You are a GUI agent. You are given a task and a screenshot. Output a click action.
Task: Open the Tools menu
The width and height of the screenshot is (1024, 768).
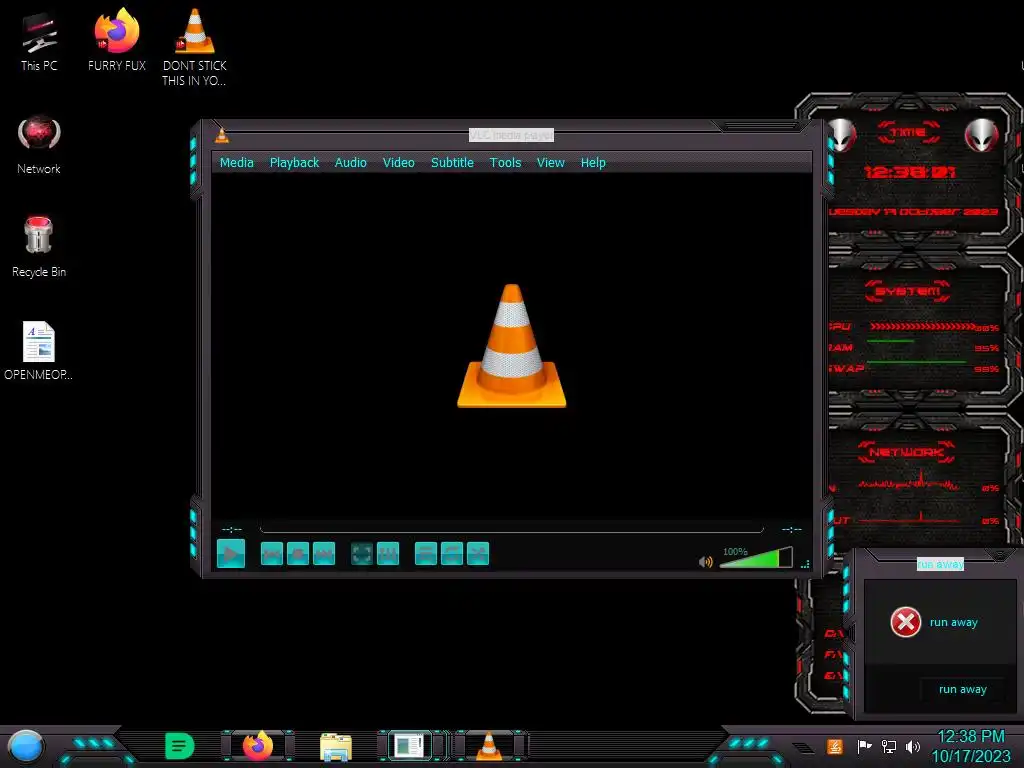pyautogui.click(x=505, y=163)
